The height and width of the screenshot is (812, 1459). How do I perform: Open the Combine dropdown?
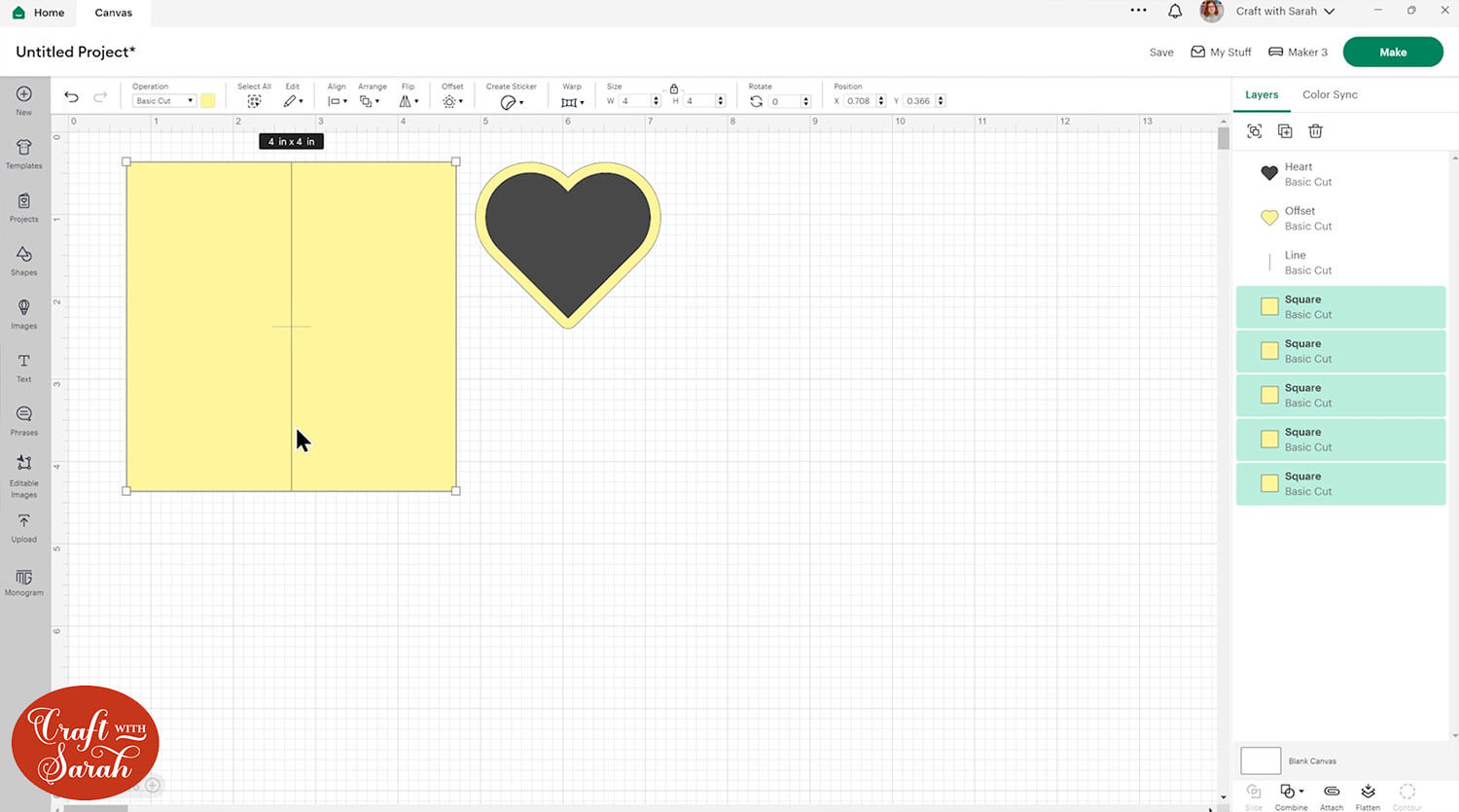(1291, 792)
